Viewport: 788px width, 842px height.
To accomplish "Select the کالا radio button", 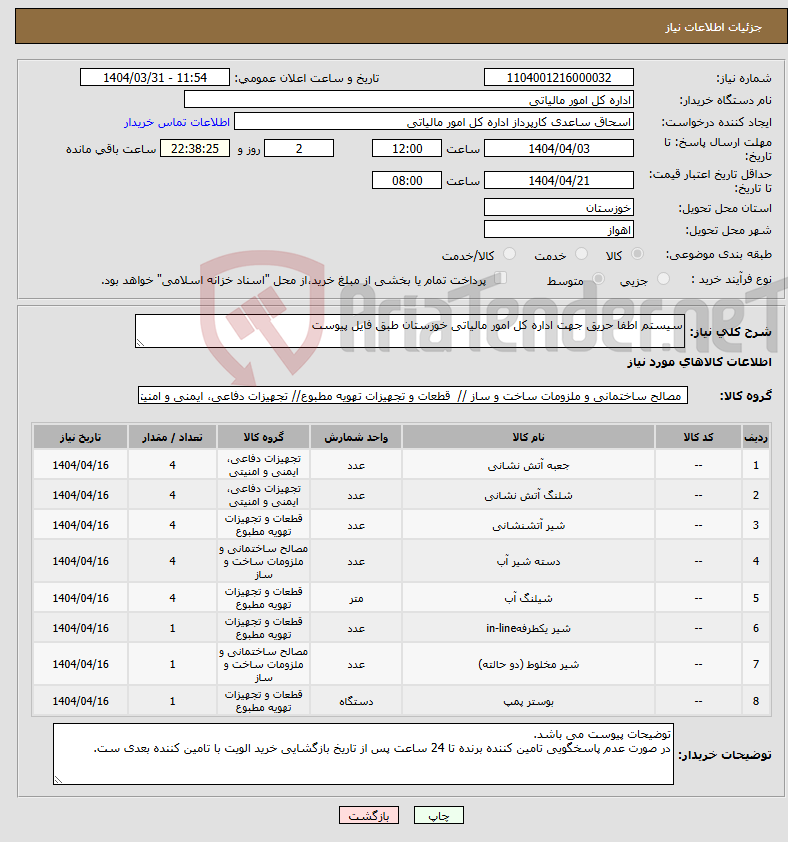I will (x=637, y=254).
